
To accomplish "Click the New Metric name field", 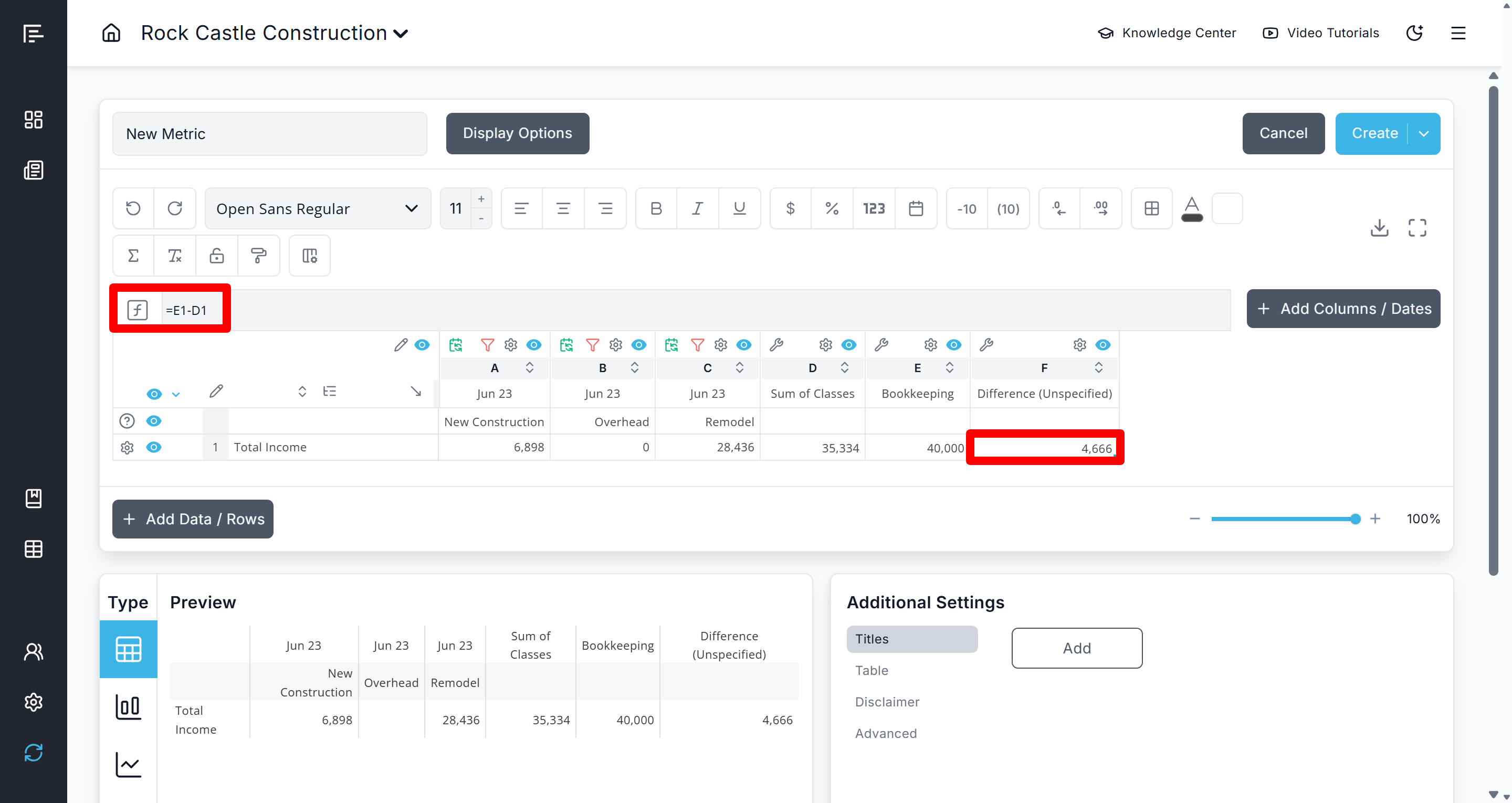I will (x=269, y=134).
